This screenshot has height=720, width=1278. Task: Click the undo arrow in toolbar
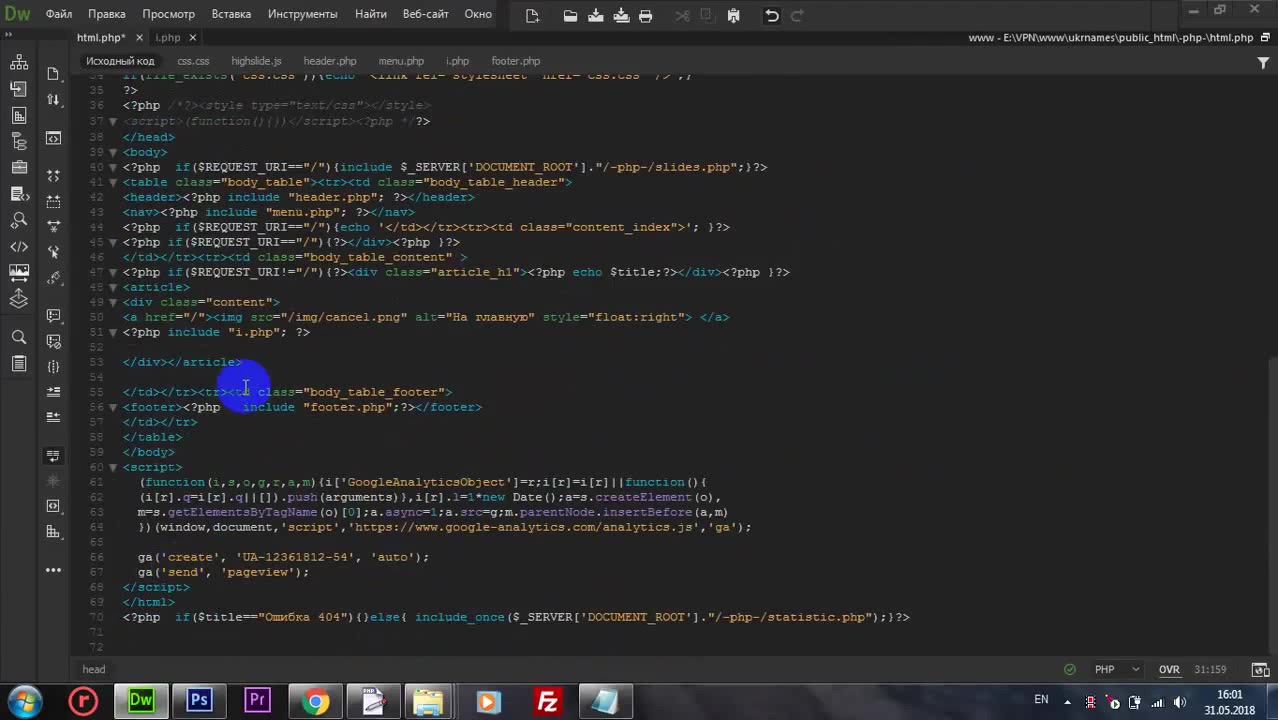(771, 15)
